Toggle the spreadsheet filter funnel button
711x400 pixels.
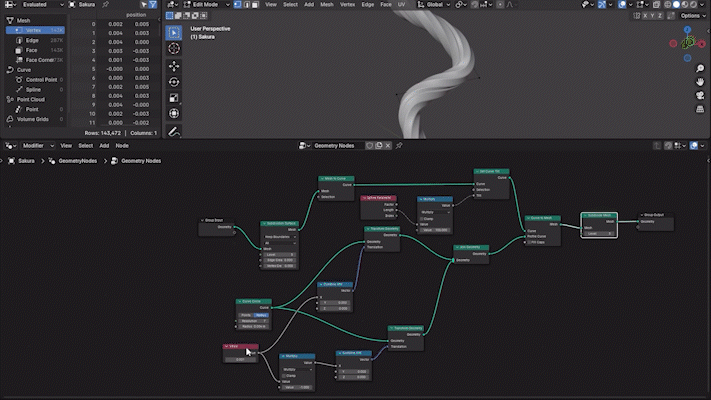point(153,5)
